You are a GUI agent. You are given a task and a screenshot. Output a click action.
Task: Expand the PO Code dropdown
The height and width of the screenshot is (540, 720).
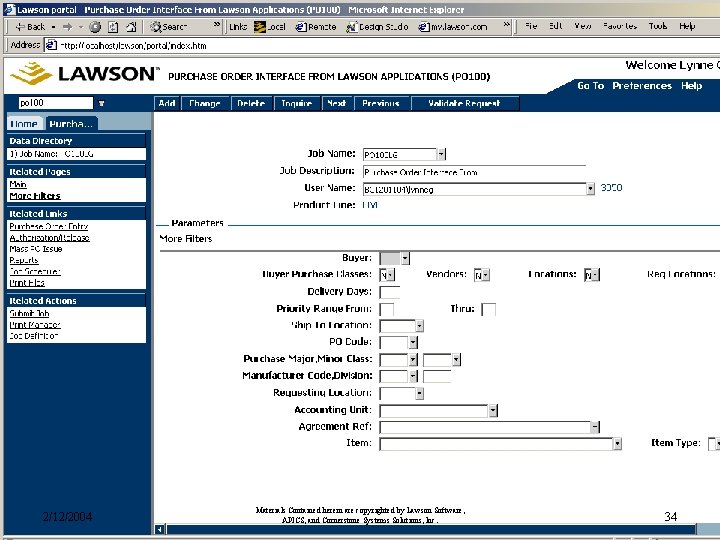413,343
